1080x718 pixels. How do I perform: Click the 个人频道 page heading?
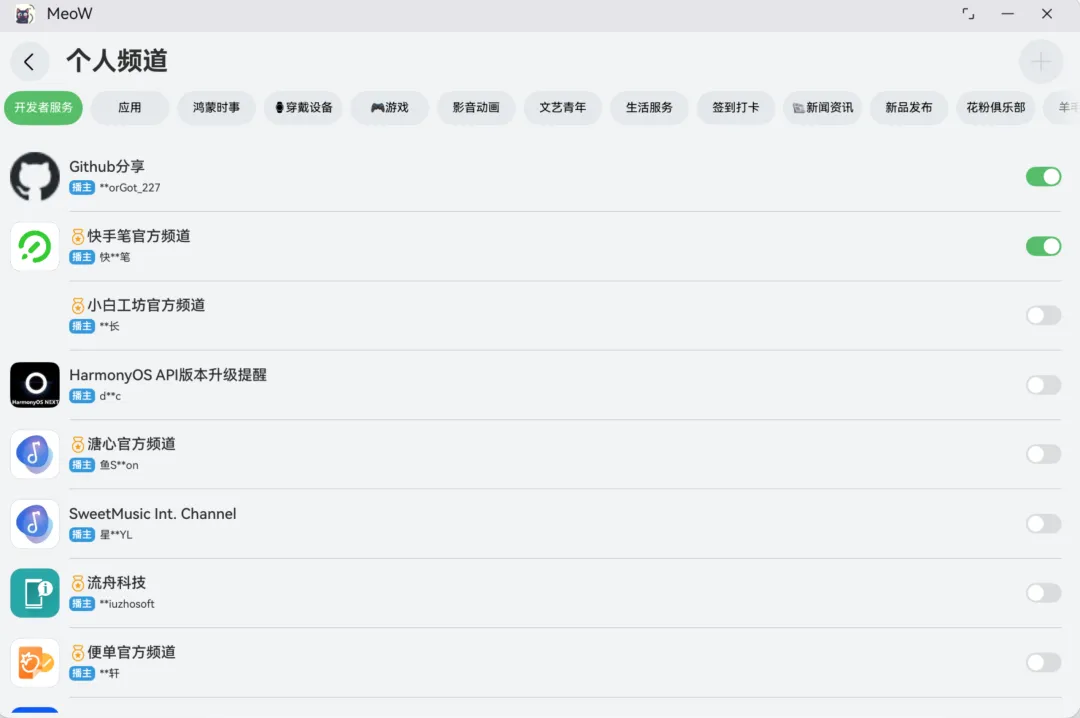coord(117,61)
